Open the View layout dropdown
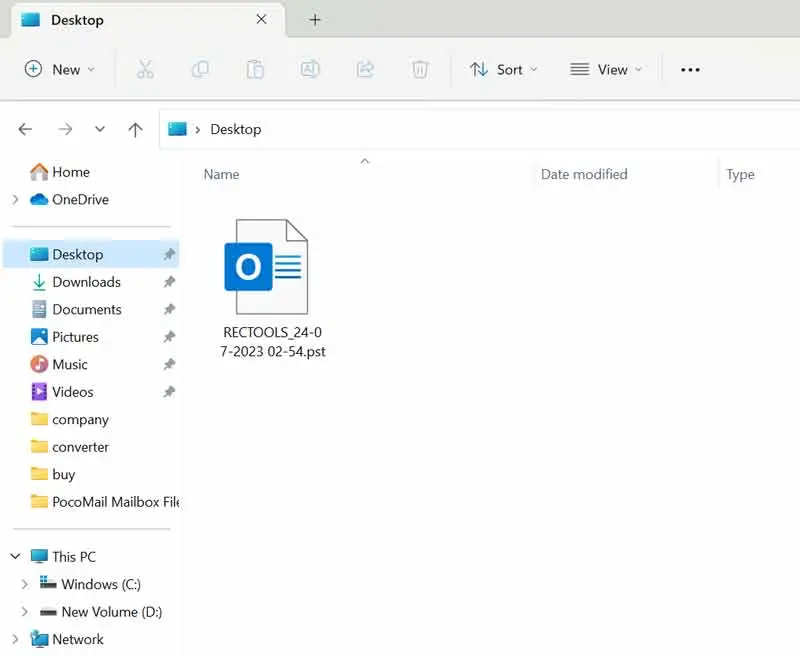800x656 pixels. click(x=607, y=69)
